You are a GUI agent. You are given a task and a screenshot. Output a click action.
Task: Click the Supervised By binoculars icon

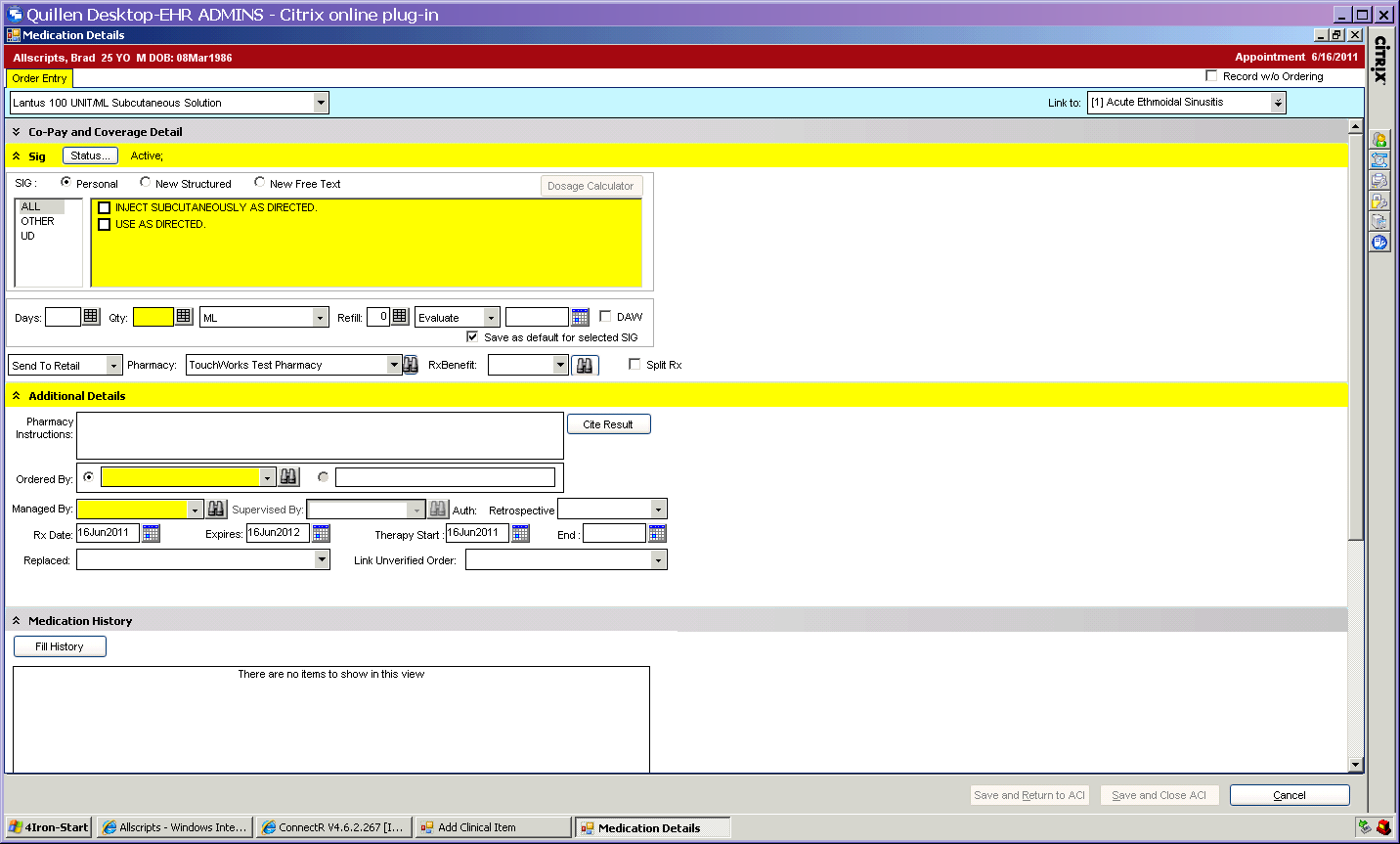point(438,509)
